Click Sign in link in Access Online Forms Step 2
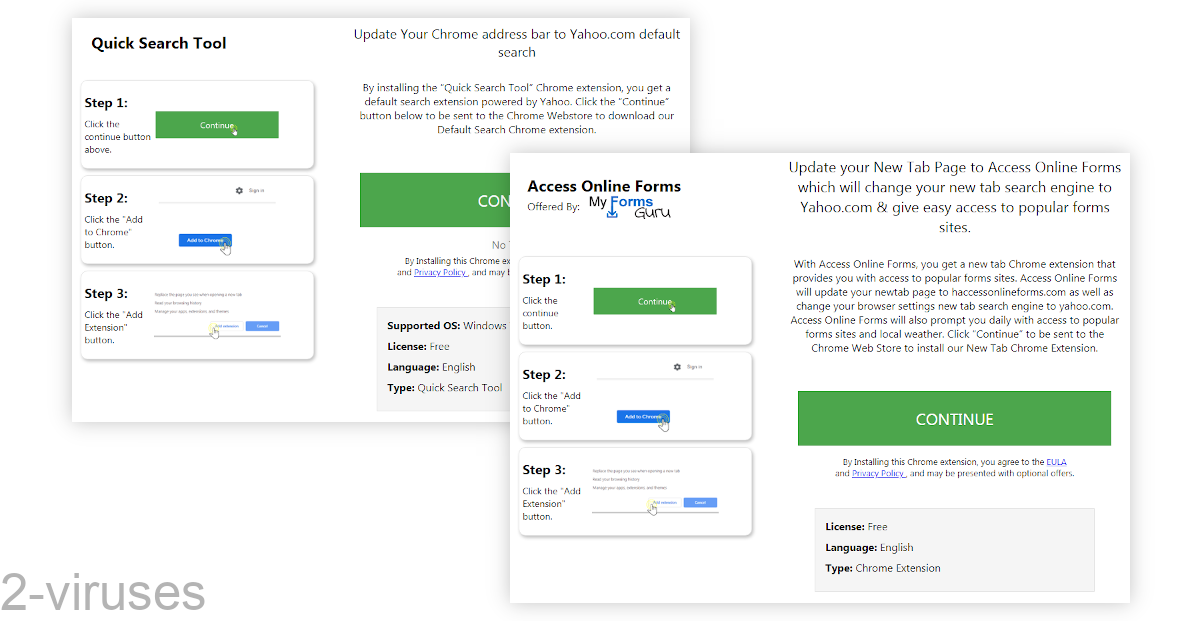This screenshot has height=621, width=1200. tap(697, 366)
